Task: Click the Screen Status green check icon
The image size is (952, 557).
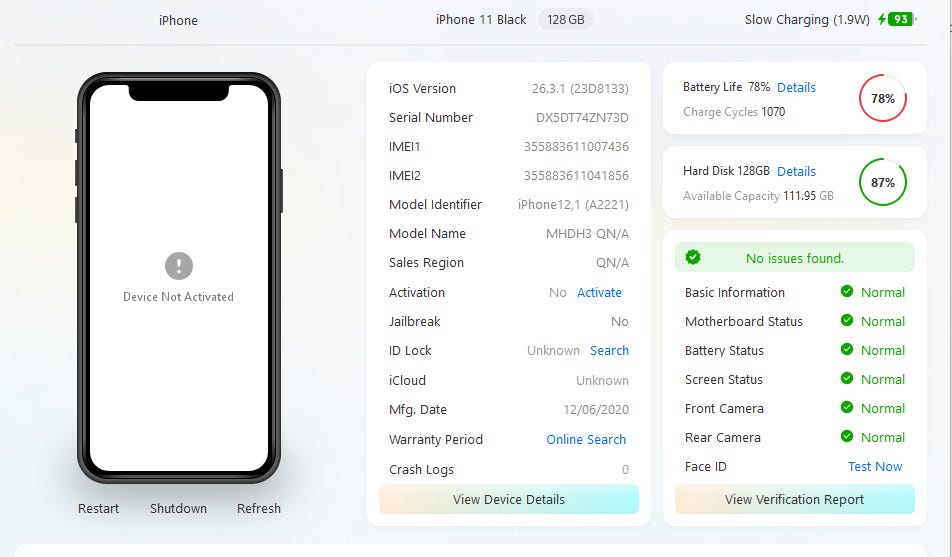Action: pyautogui.click(x=847, y=378)
